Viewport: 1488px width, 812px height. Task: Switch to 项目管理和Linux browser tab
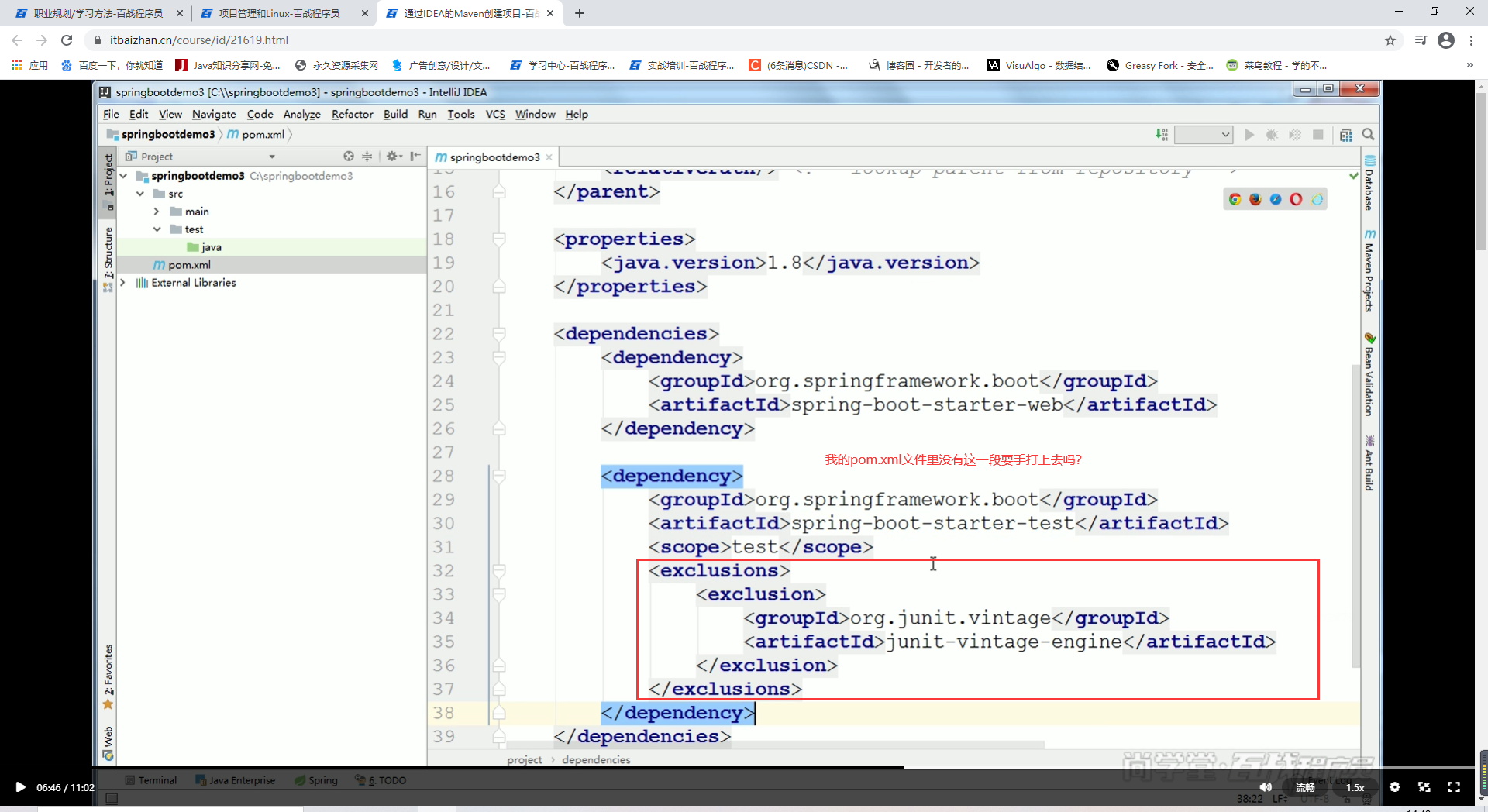[x=279, y=13]
